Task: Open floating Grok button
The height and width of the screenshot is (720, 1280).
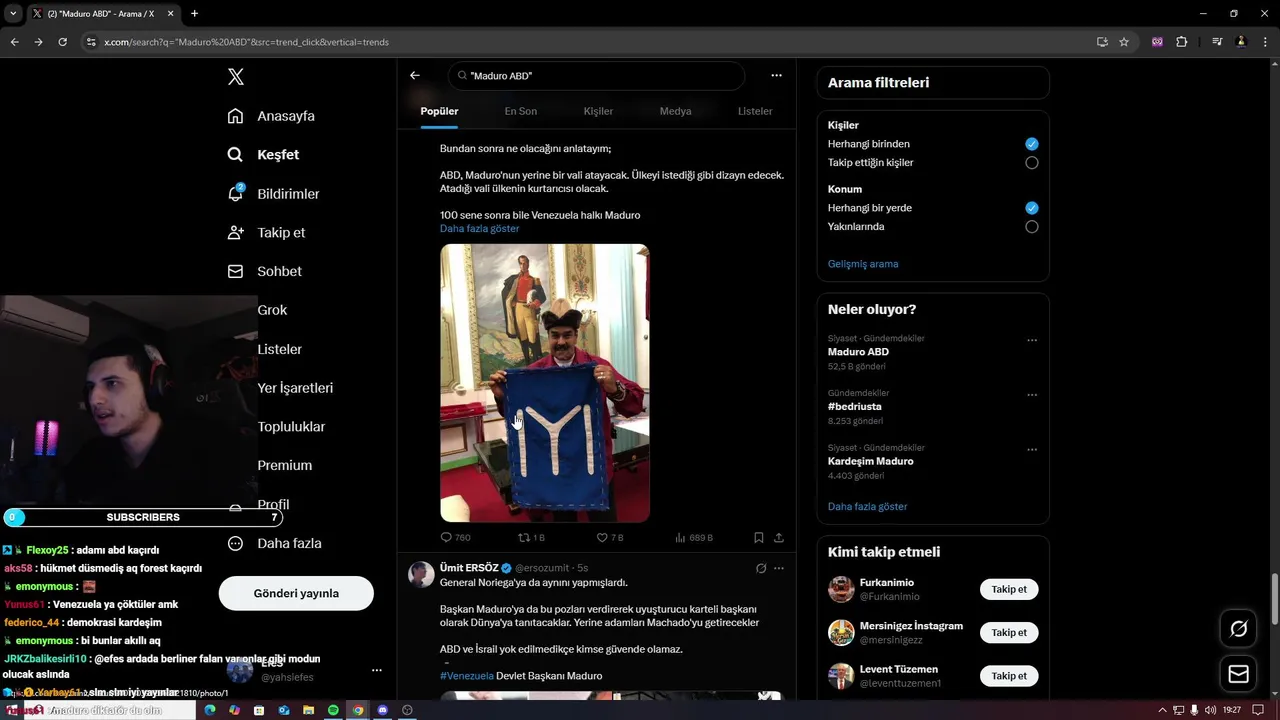Action: 1238,629
